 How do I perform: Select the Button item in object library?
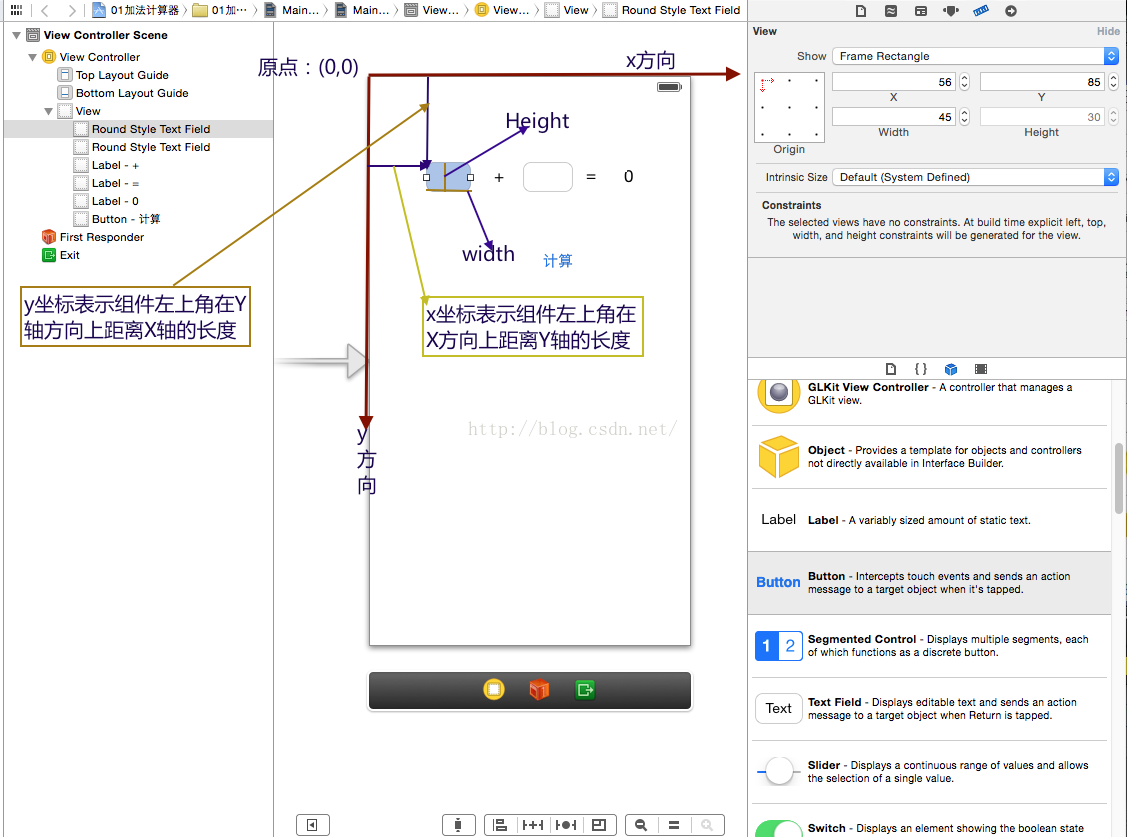[929, 583]
